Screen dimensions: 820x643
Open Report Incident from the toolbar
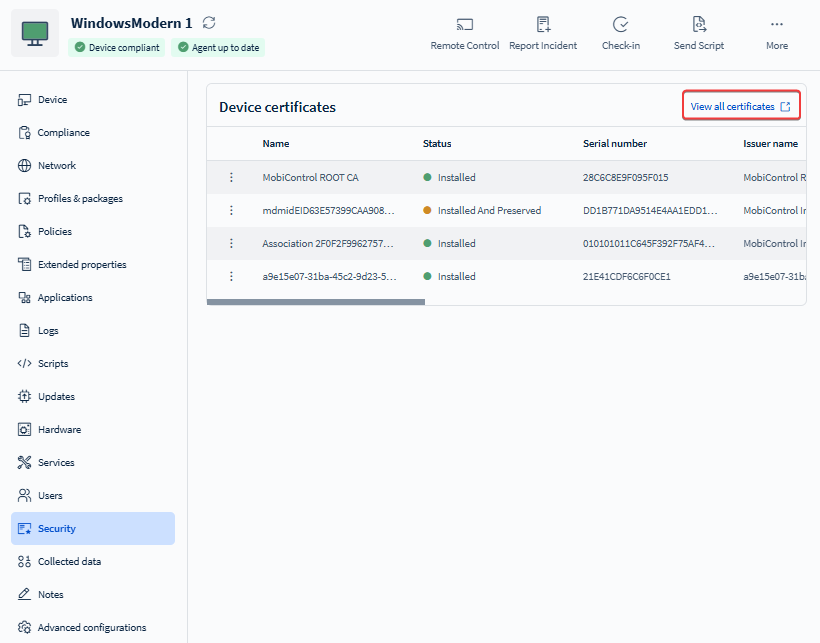click(543, 25)
